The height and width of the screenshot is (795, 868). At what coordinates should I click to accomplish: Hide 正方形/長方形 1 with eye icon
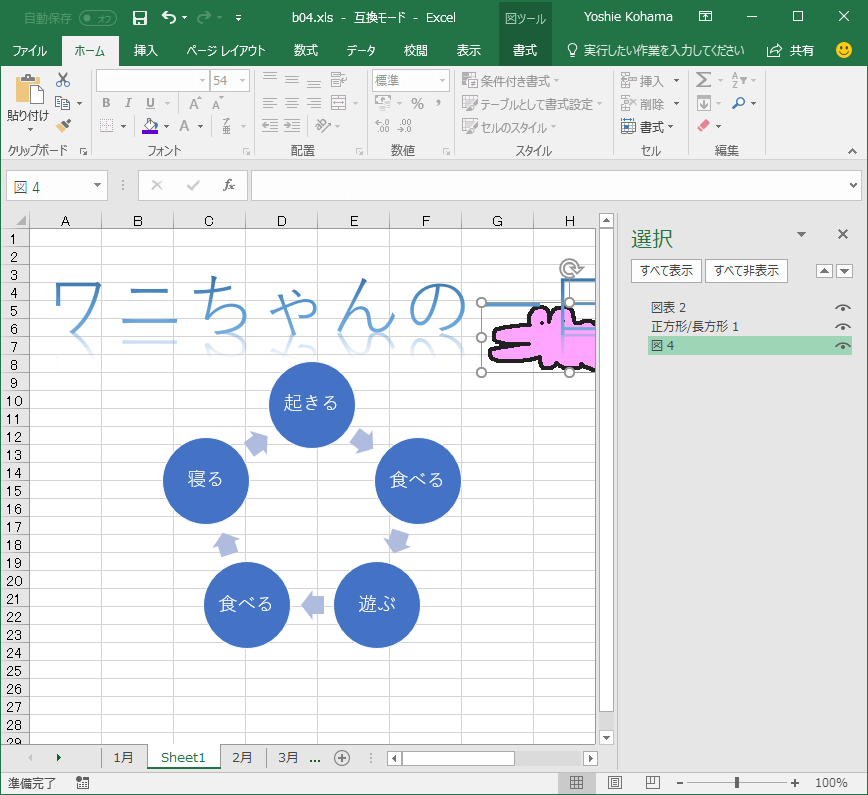pos(843,327)
